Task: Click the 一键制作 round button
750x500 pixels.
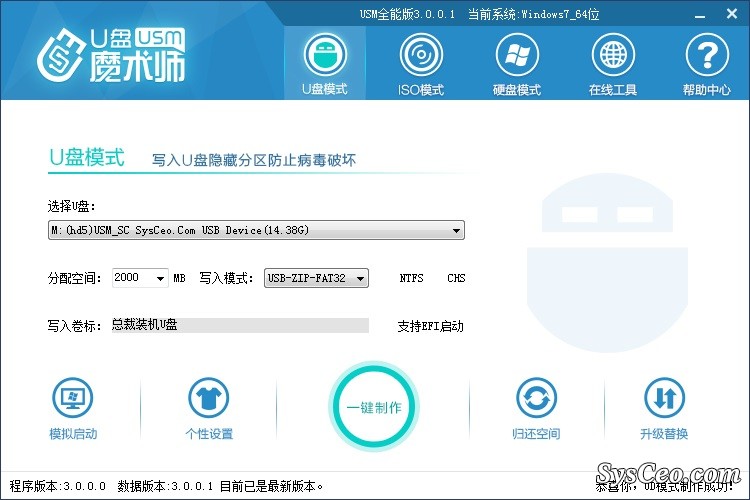Action: (x=374, y=407)
